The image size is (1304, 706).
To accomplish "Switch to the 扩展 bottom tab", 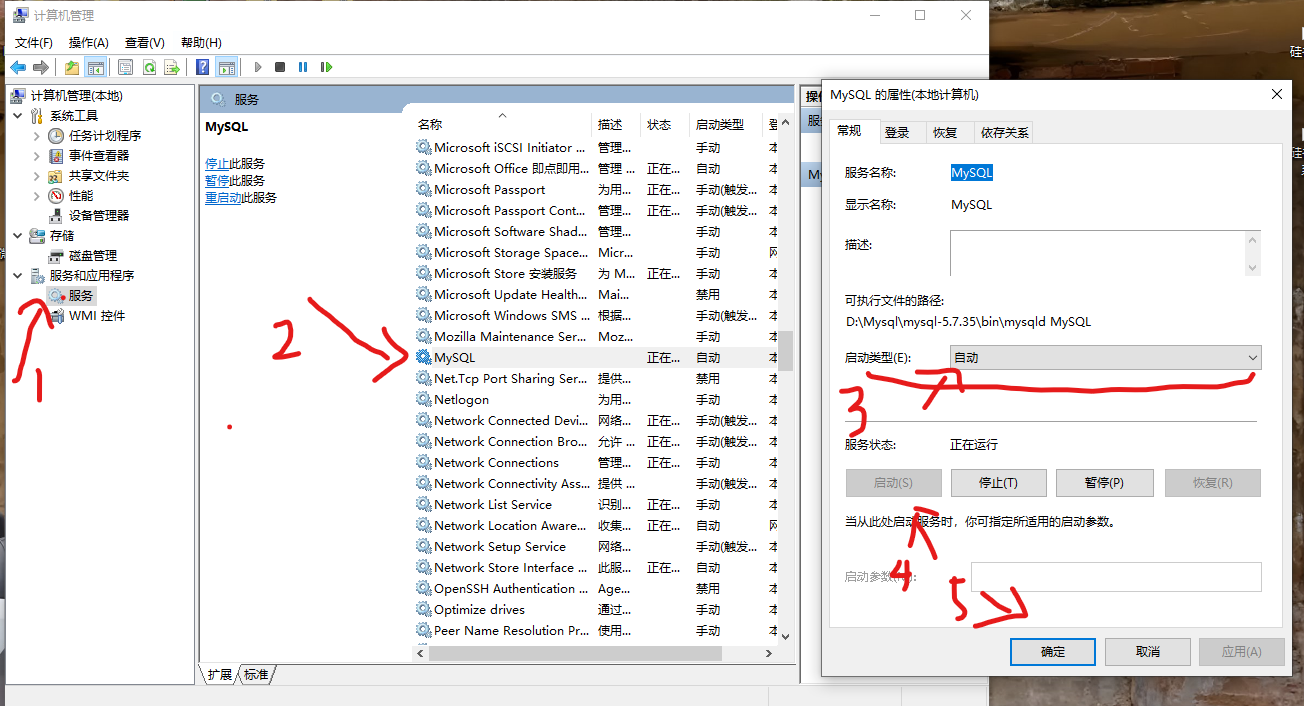I will (x=220, y=675).
